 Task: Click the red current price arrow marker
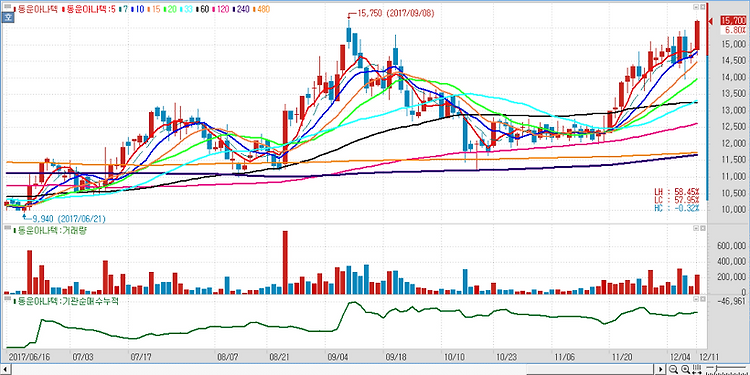click(x=710, y=21)
